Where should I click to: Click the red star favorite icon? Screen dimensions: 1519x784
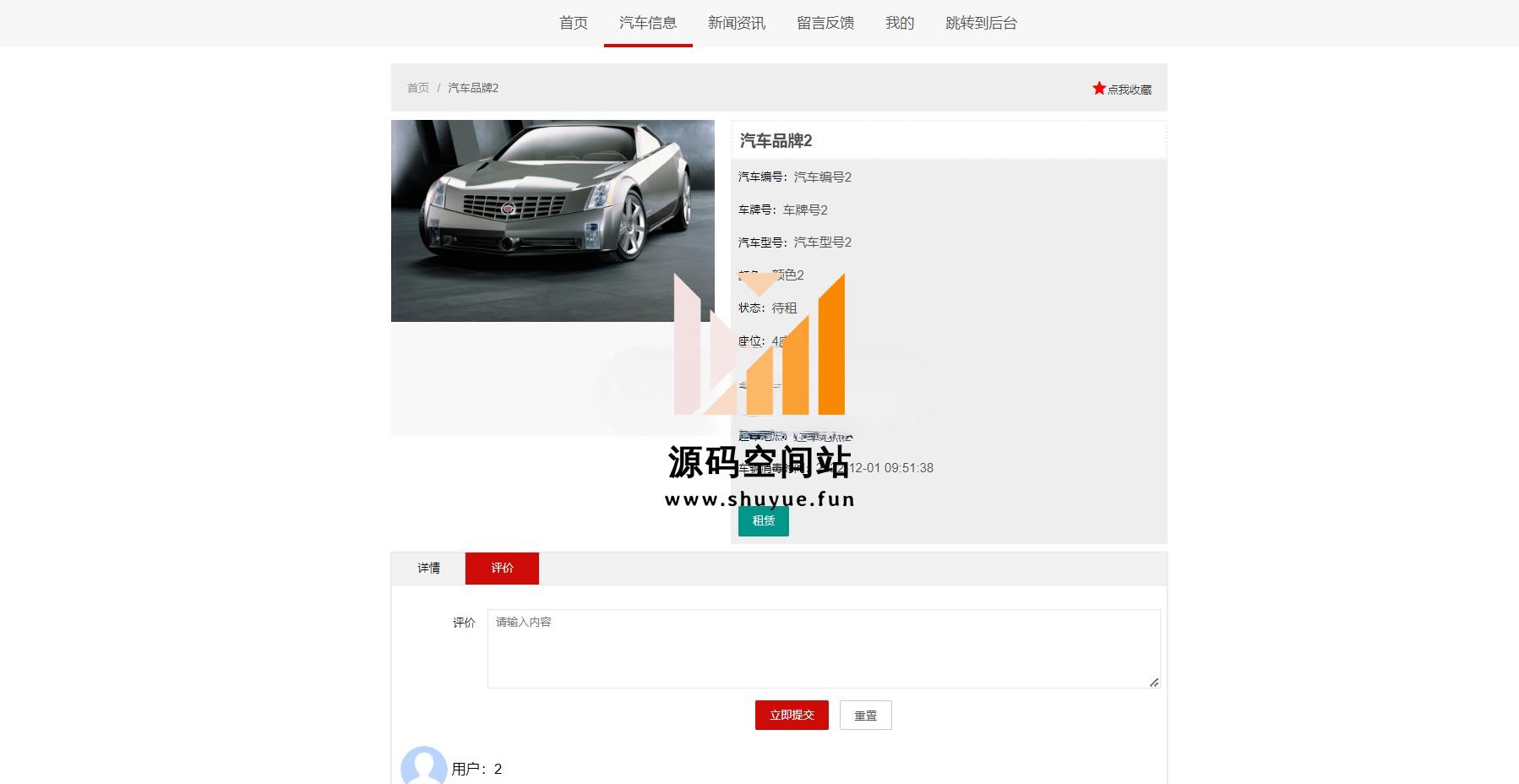(1098, 88)
